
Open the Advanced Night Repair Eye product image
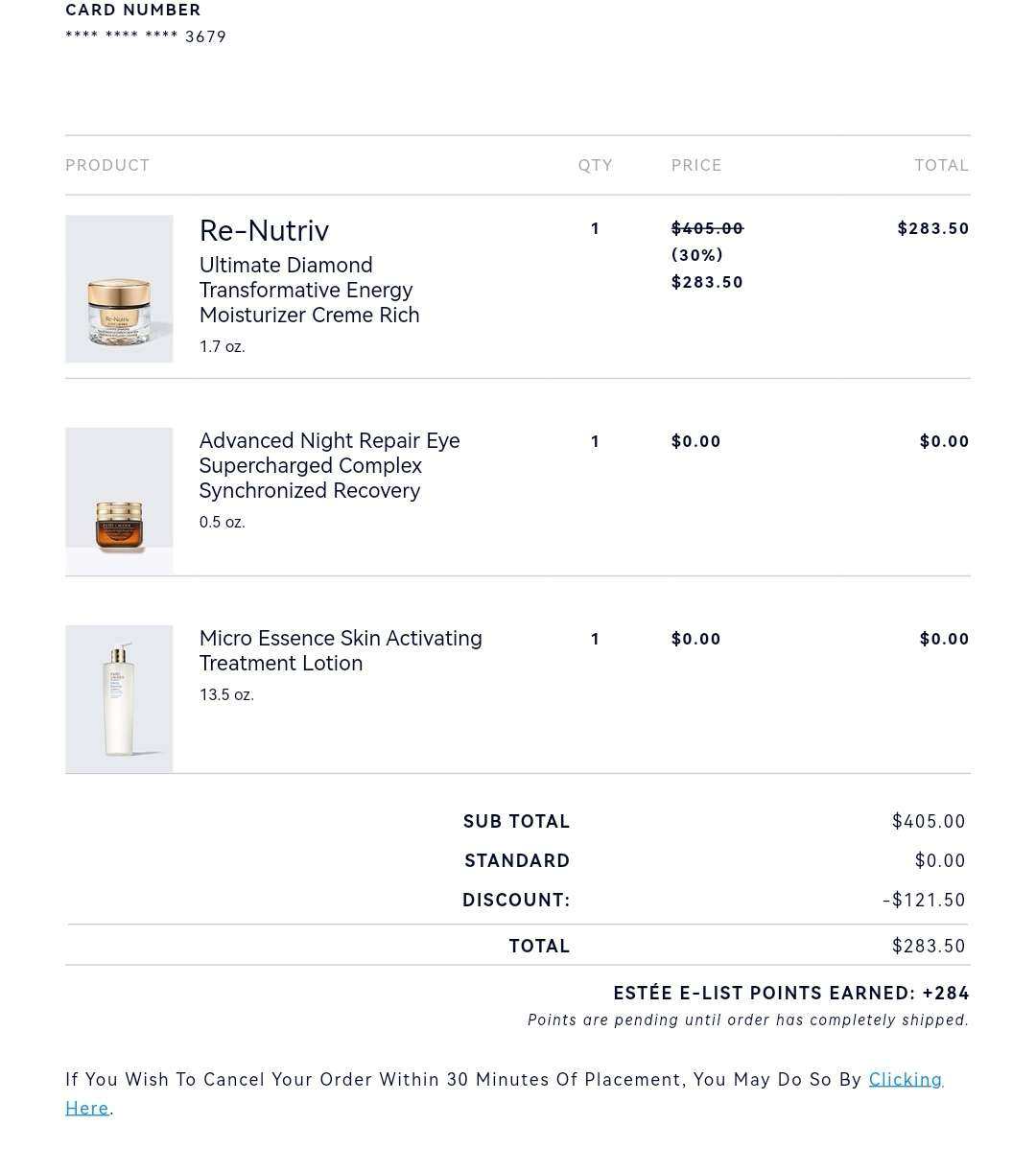pyautogui.click(x=119, y=501)
